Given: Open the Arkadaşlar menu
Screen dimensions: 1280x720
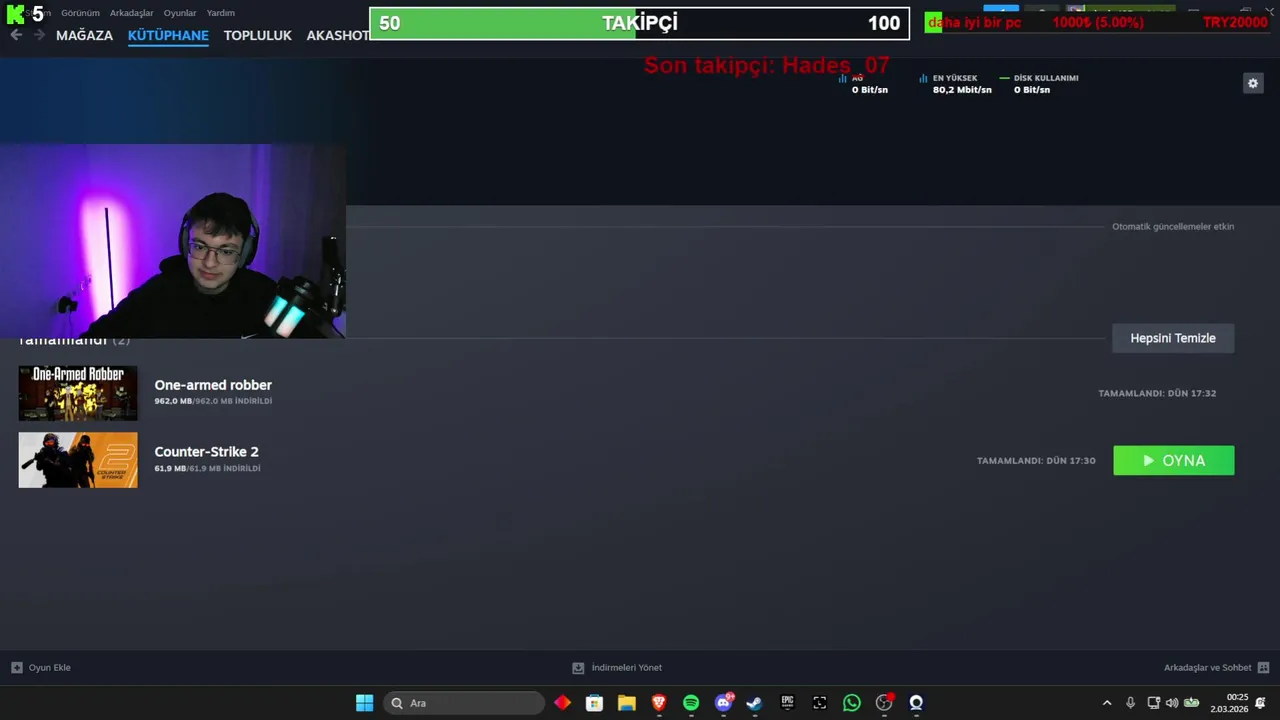Looking at the screenshot, I should point(131,13).
